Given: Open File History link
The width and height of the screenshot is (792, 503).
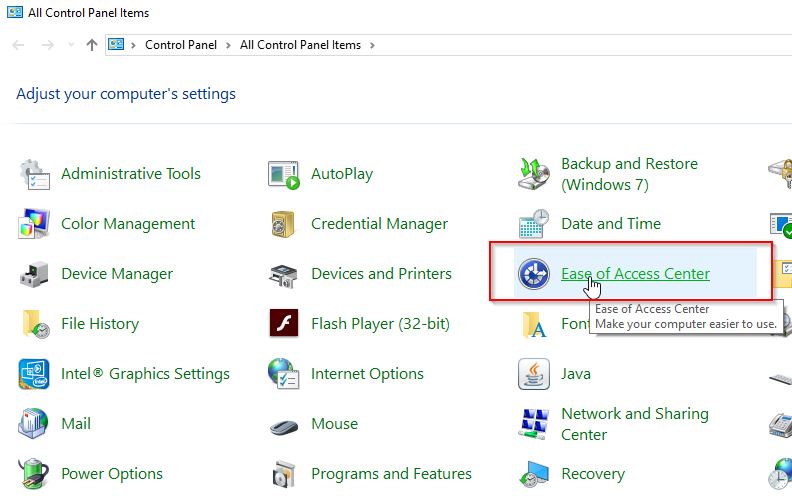Looking at the screenshot, I should tap(100, 324).
